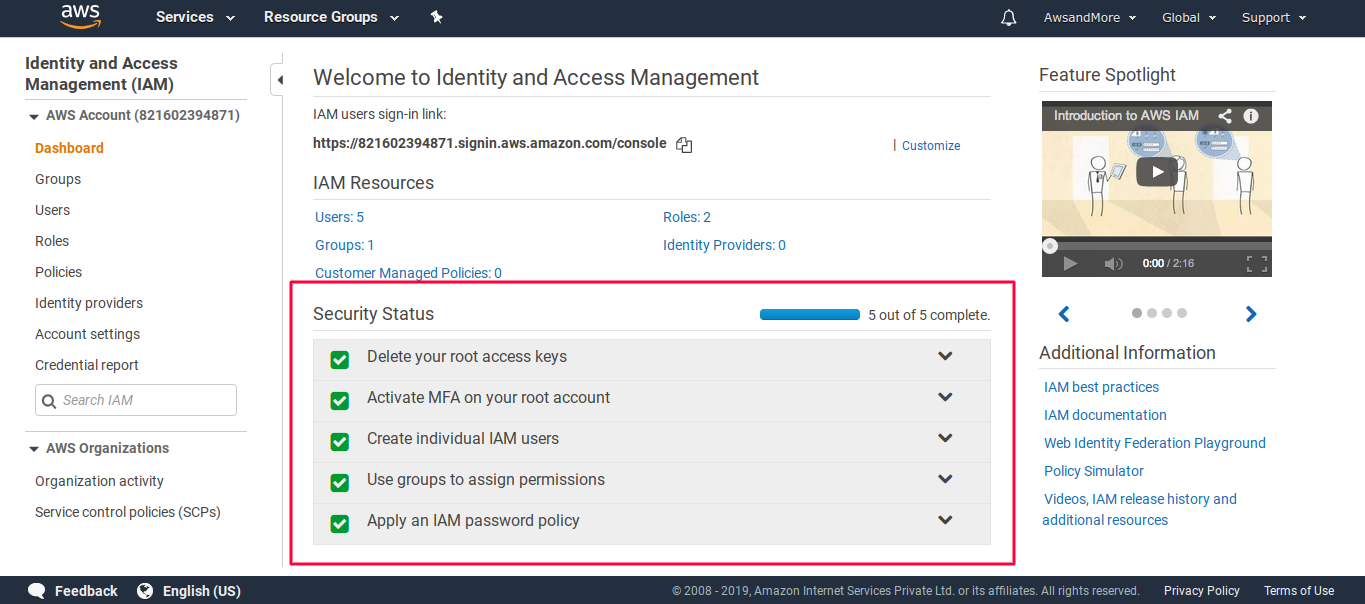Screen dimensions: 1365x604
Task: Open the Support dropdown menu
Action: [1274, 18]
